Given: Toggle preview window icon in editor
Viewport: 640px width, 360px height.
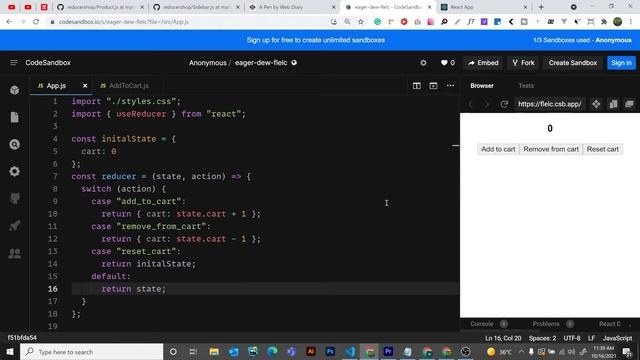Looking at the screenshot, I should click(x=433, y=86).
